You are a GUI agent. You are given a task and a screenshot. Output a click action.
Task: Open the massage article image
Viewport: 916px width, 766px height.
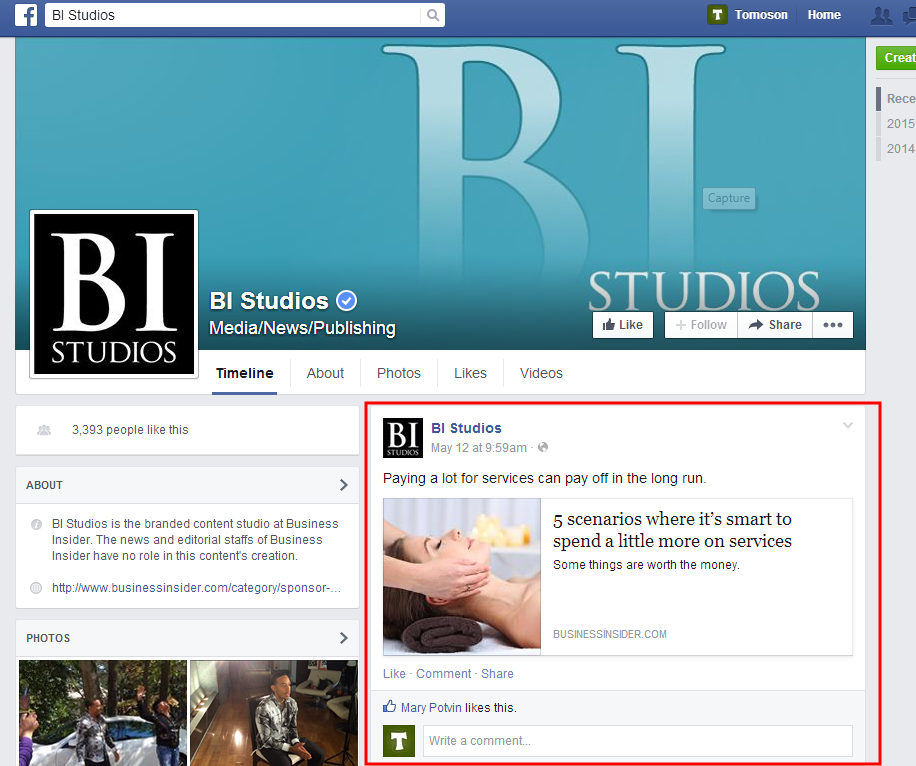pos(462,577)
